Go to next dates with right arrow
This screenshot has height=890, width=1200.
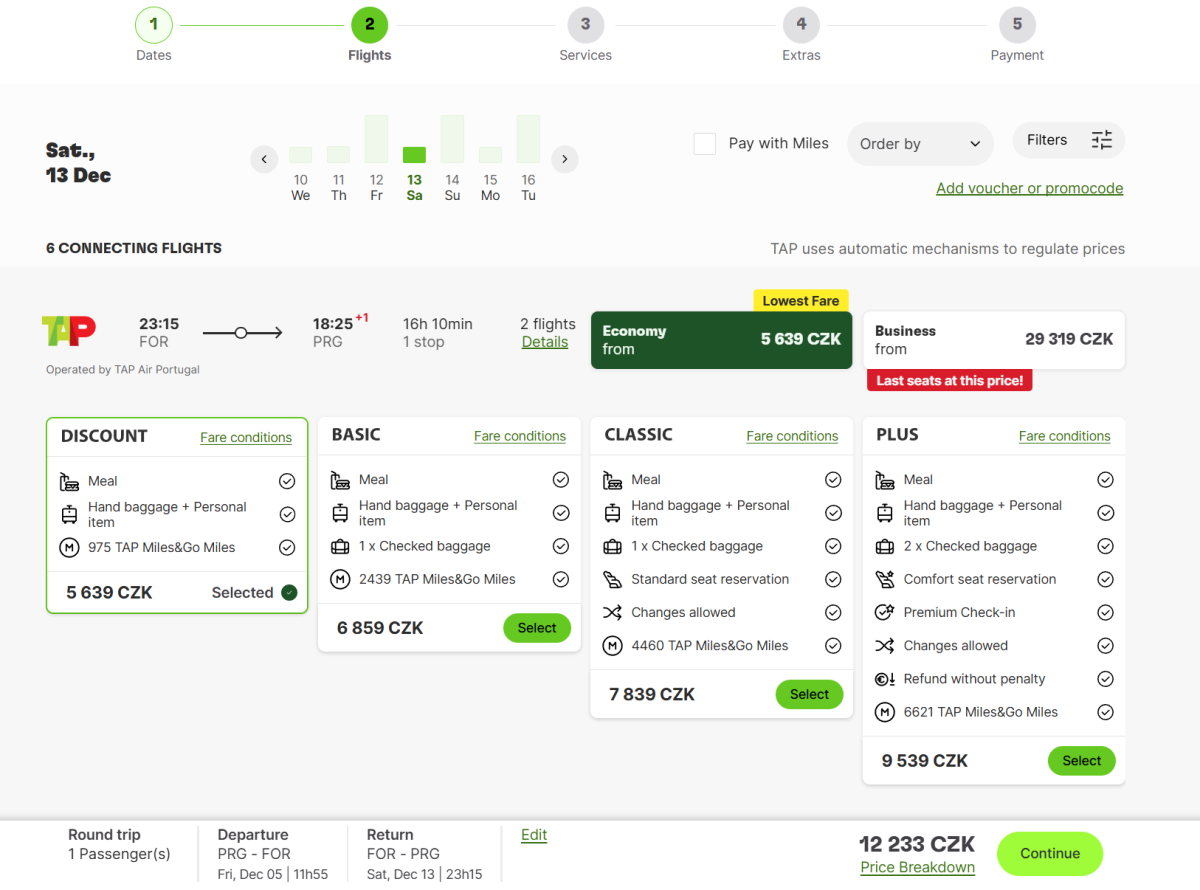pos(565,159)
